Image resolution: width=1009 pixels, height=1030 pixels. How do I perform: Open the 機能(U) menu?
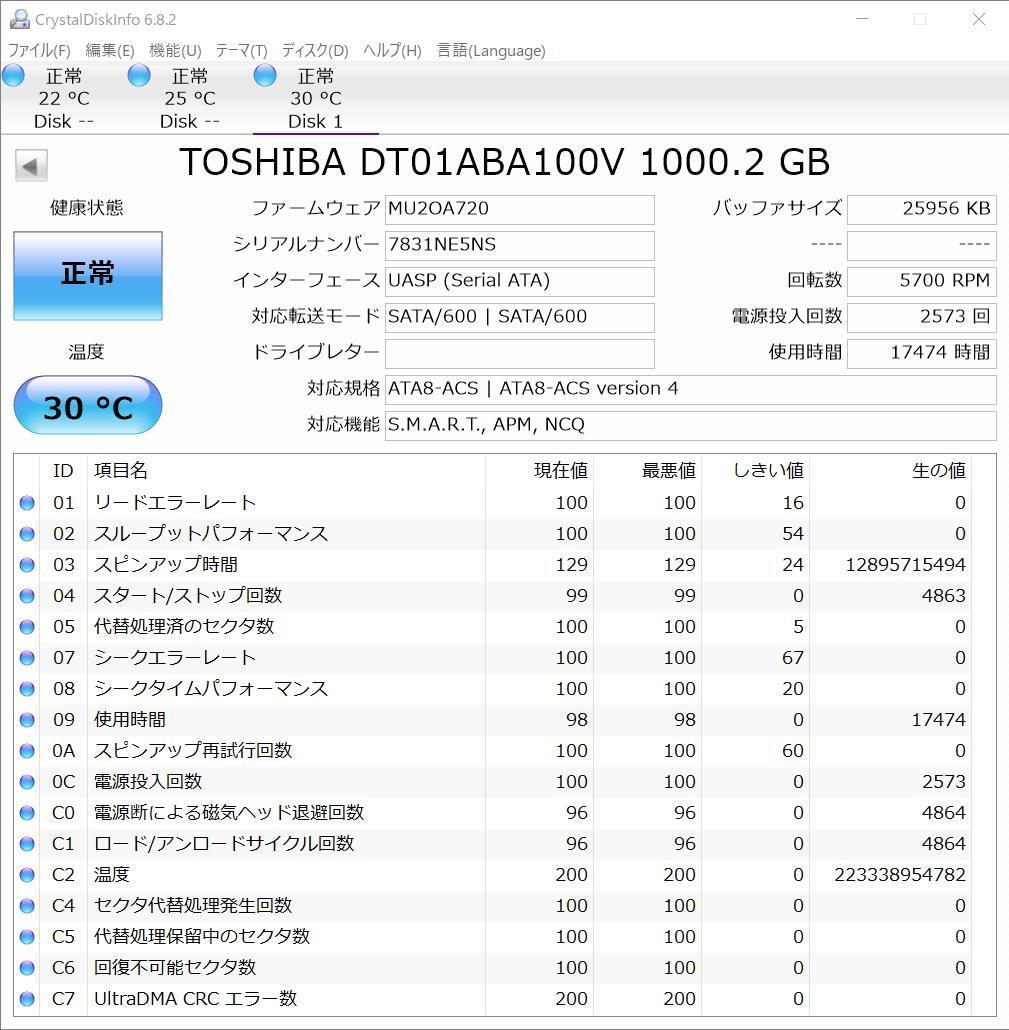point(175,51)
